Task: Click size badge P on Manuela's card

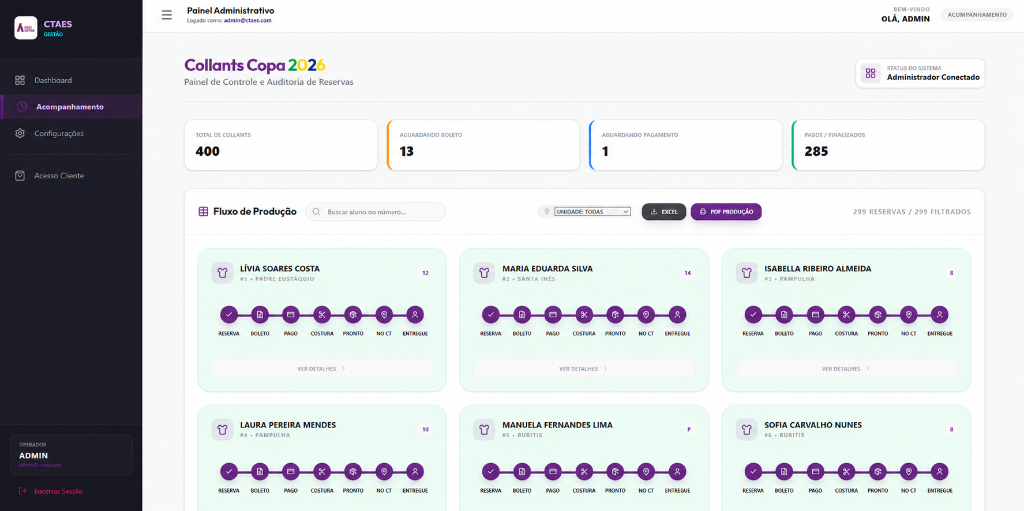Action: pyautogui.click(x=687, y=429)
